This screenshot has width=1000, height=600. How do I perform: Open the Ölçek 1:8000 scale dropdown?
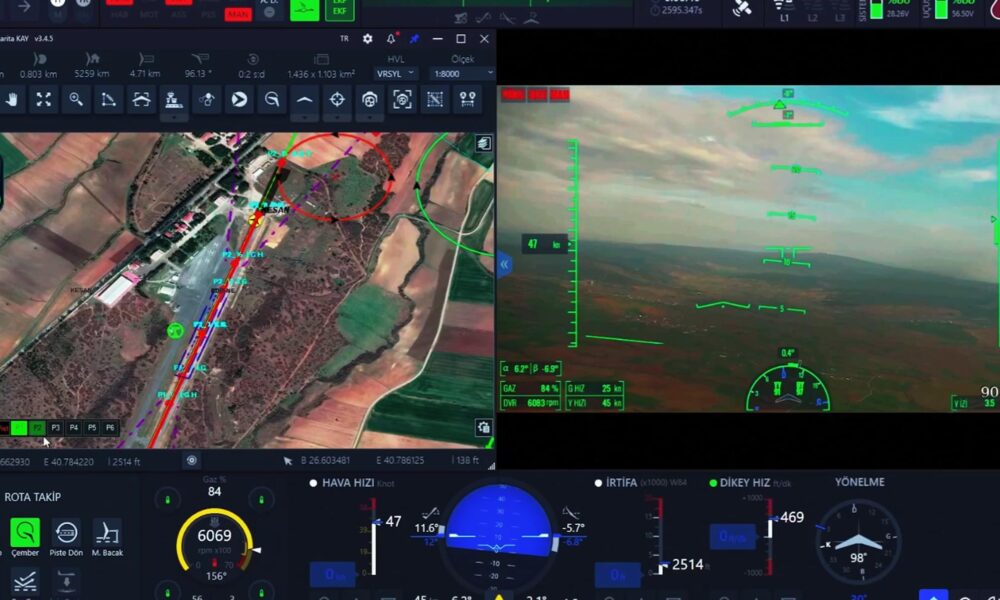[x=462, y=73]
